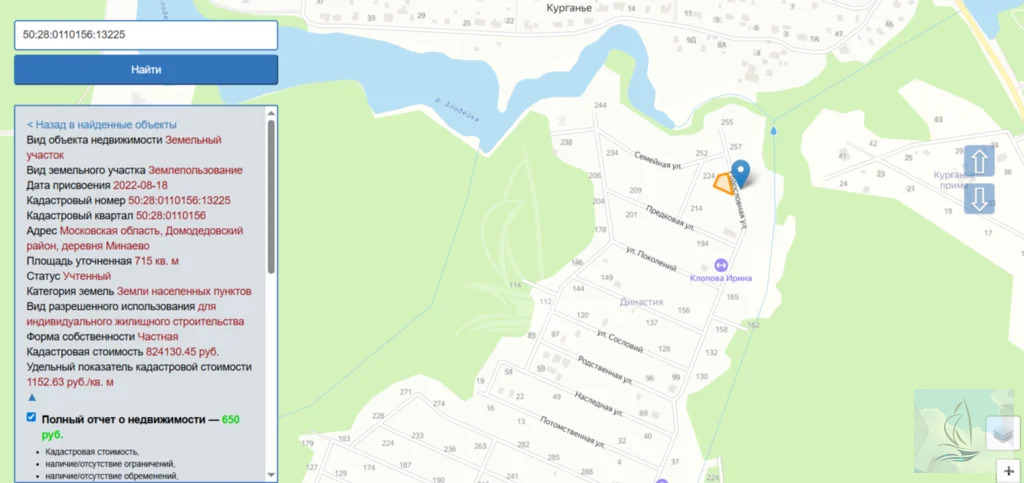This screenshot has height=483, width=1024.
Task: Click the purple marker at the bottom of the map
Action: pyautogui.click(x=663, y=482)
